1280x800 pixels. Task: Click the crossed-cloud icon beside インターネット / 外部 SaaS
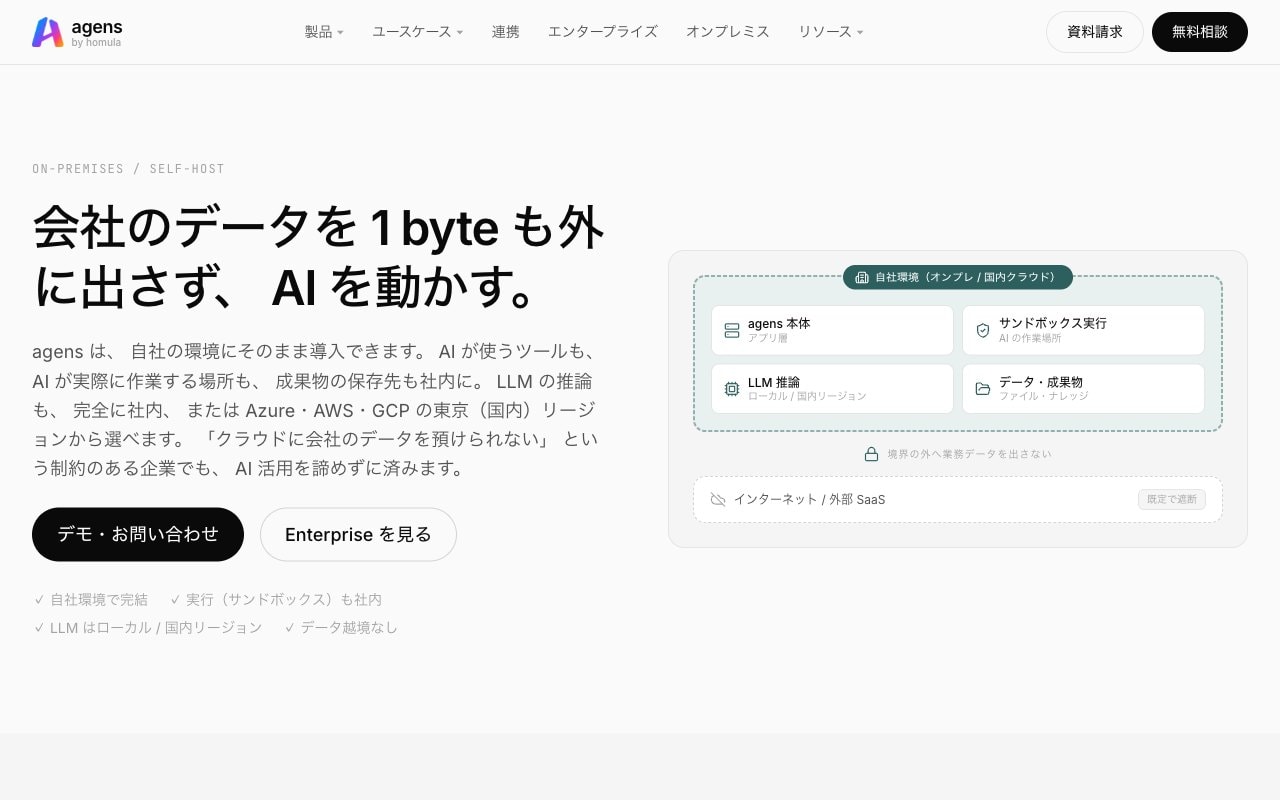coord(718,499)
